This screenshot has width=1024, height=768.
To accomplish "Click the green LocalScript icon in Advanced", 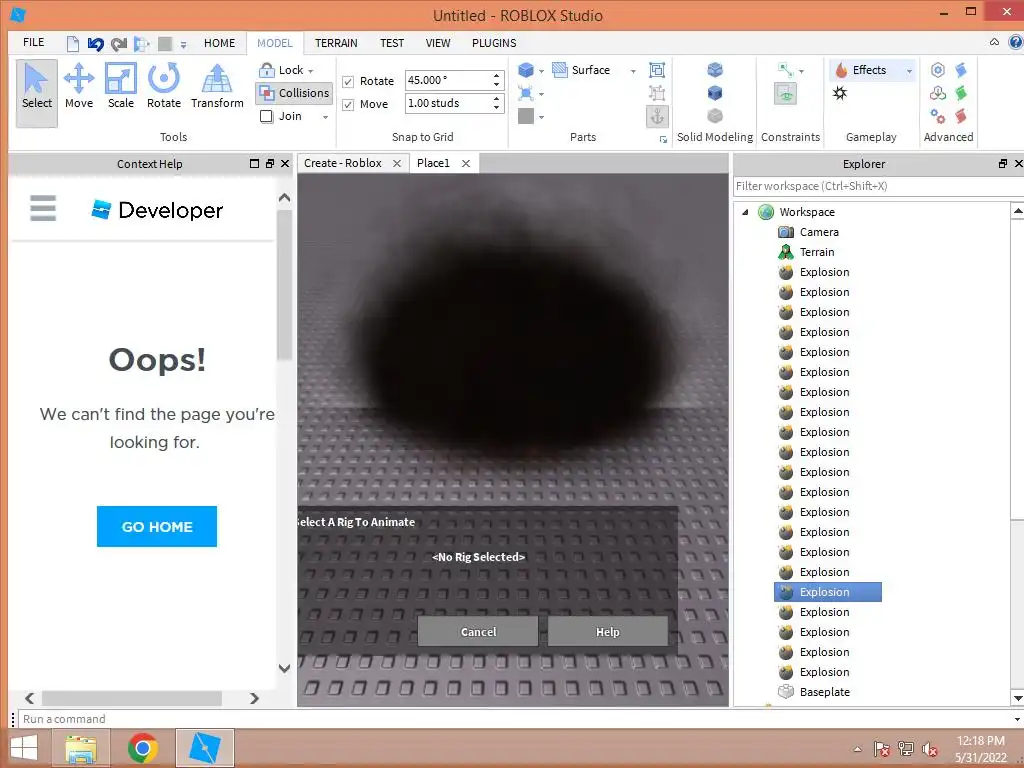I will pyautogui.click(x=961, y=93).
